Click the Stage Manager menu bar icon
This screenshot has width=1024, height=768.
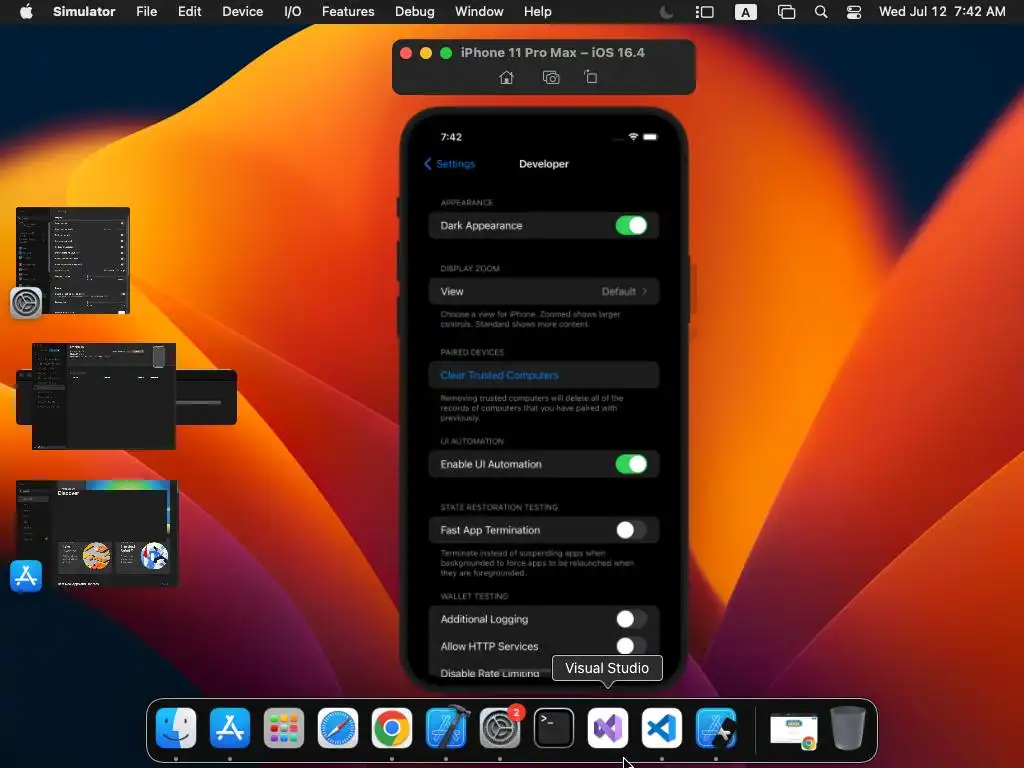(x=705, y=12)
